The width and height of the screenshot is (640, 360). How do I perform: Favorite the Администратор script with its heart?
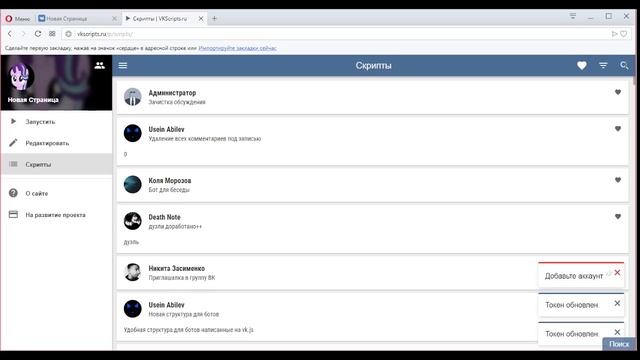tap(618, 92)
